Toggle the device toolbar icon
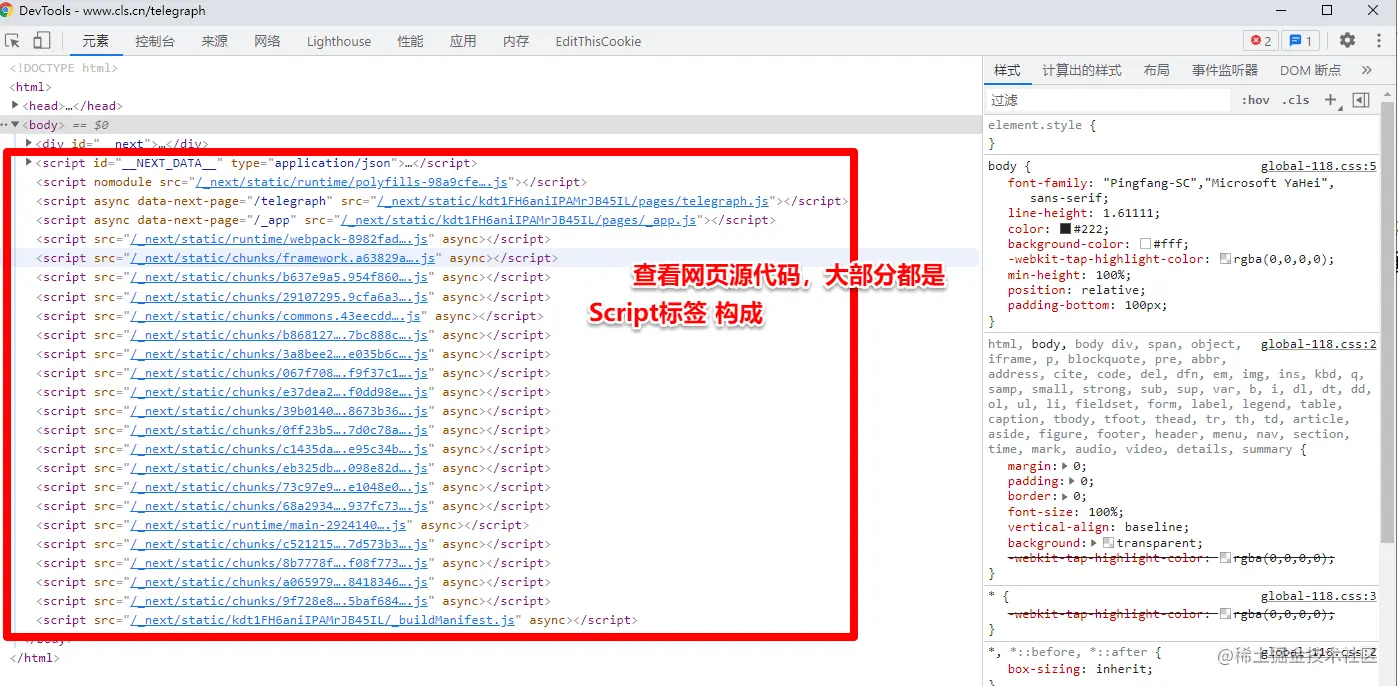 42,41
